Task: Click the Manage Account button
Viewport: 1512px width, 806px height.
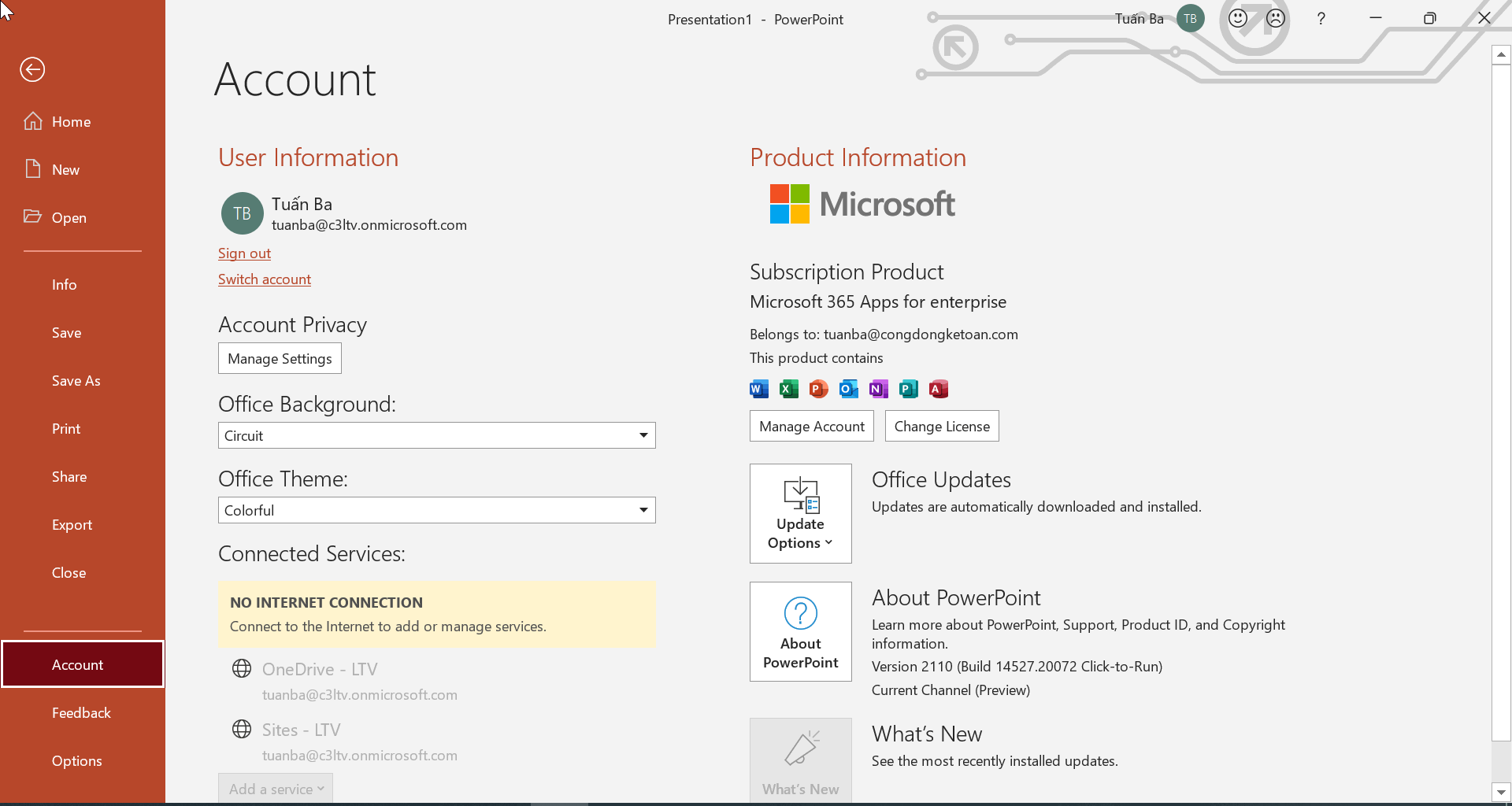Action: point(812,426)
